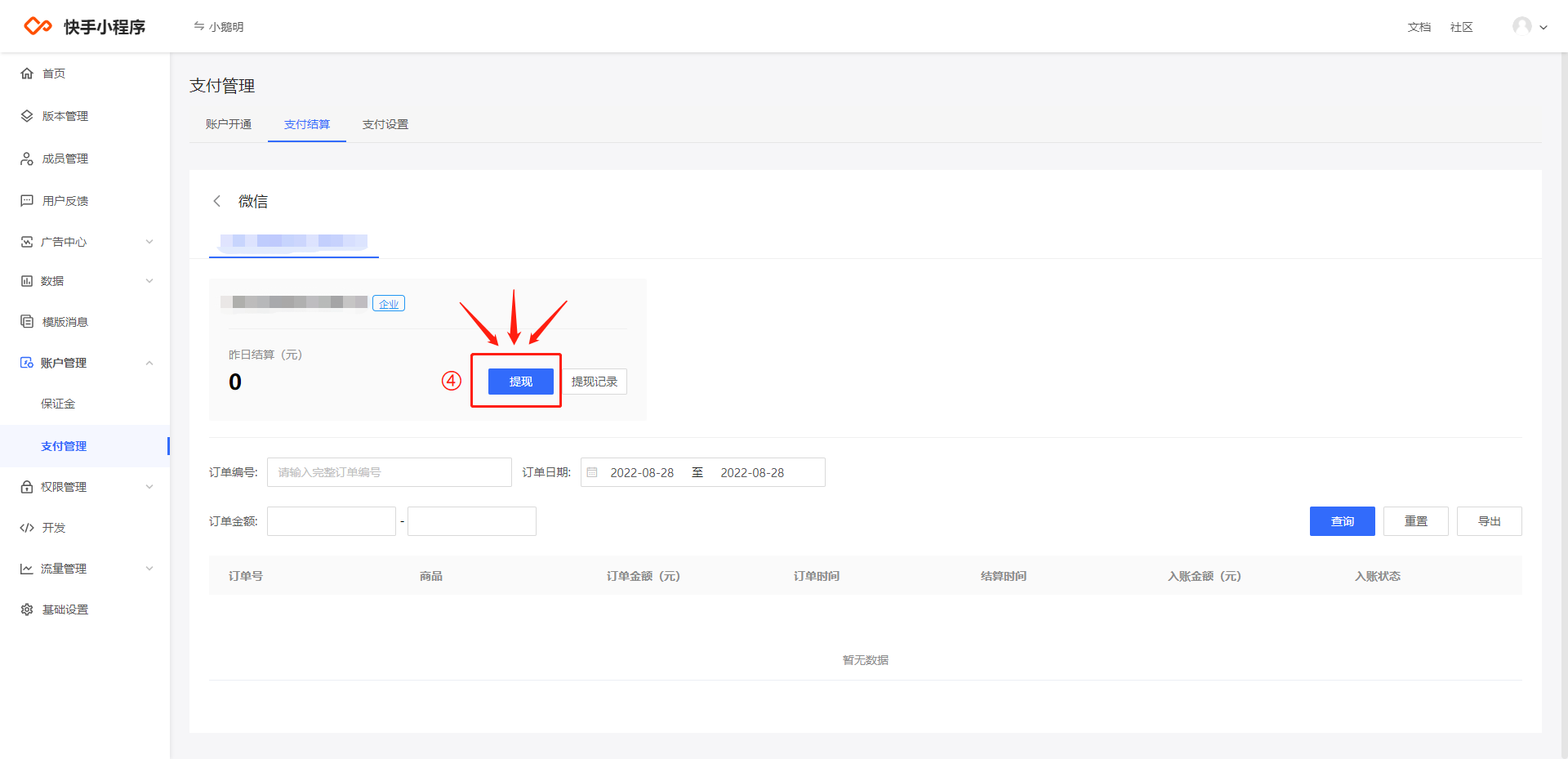
Task: Switch to 支付设置 tab
Action: [x=385, y=124]
